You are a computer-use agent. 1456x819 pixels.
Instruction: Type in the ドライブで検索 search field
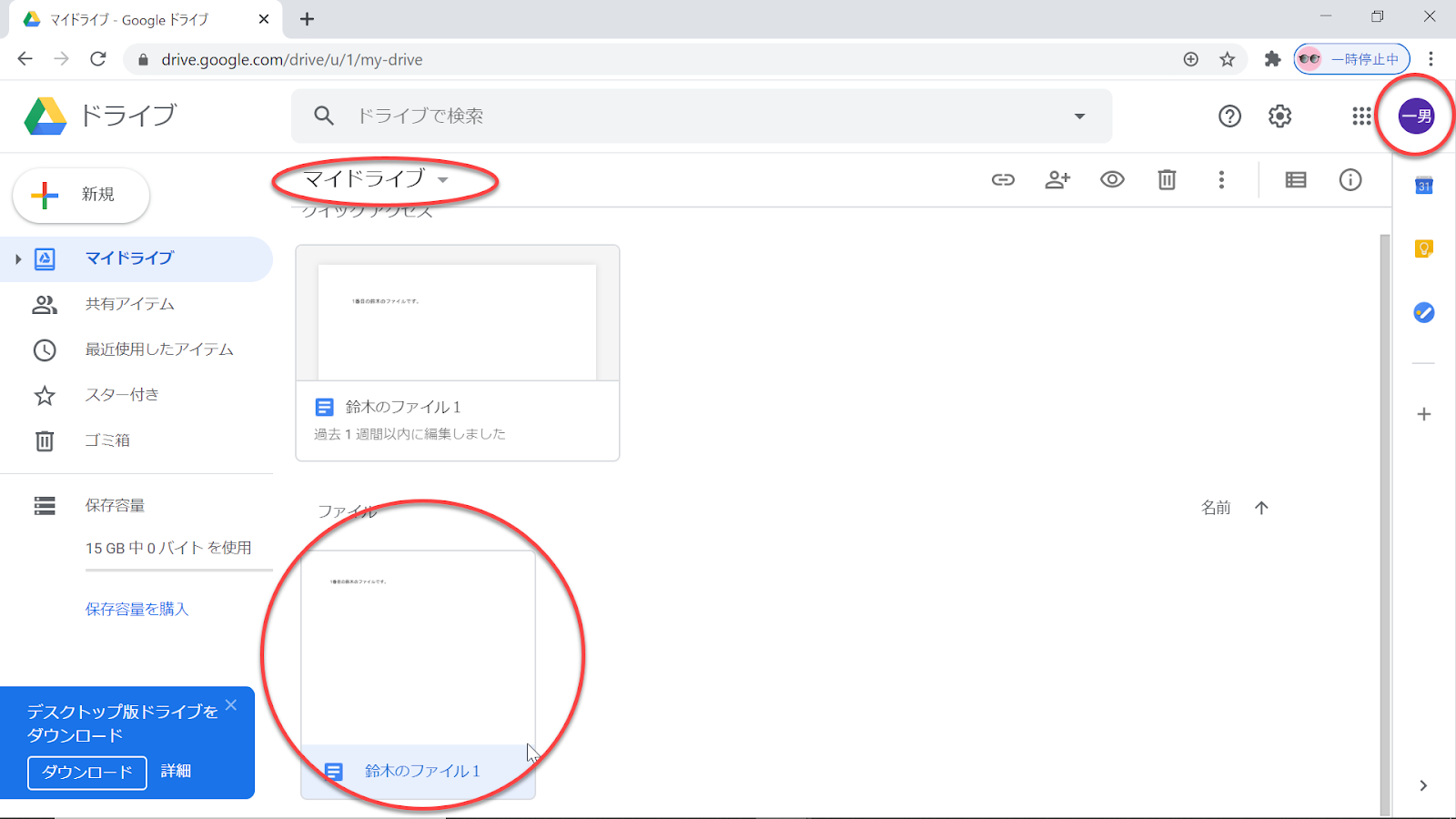point(702,116)
